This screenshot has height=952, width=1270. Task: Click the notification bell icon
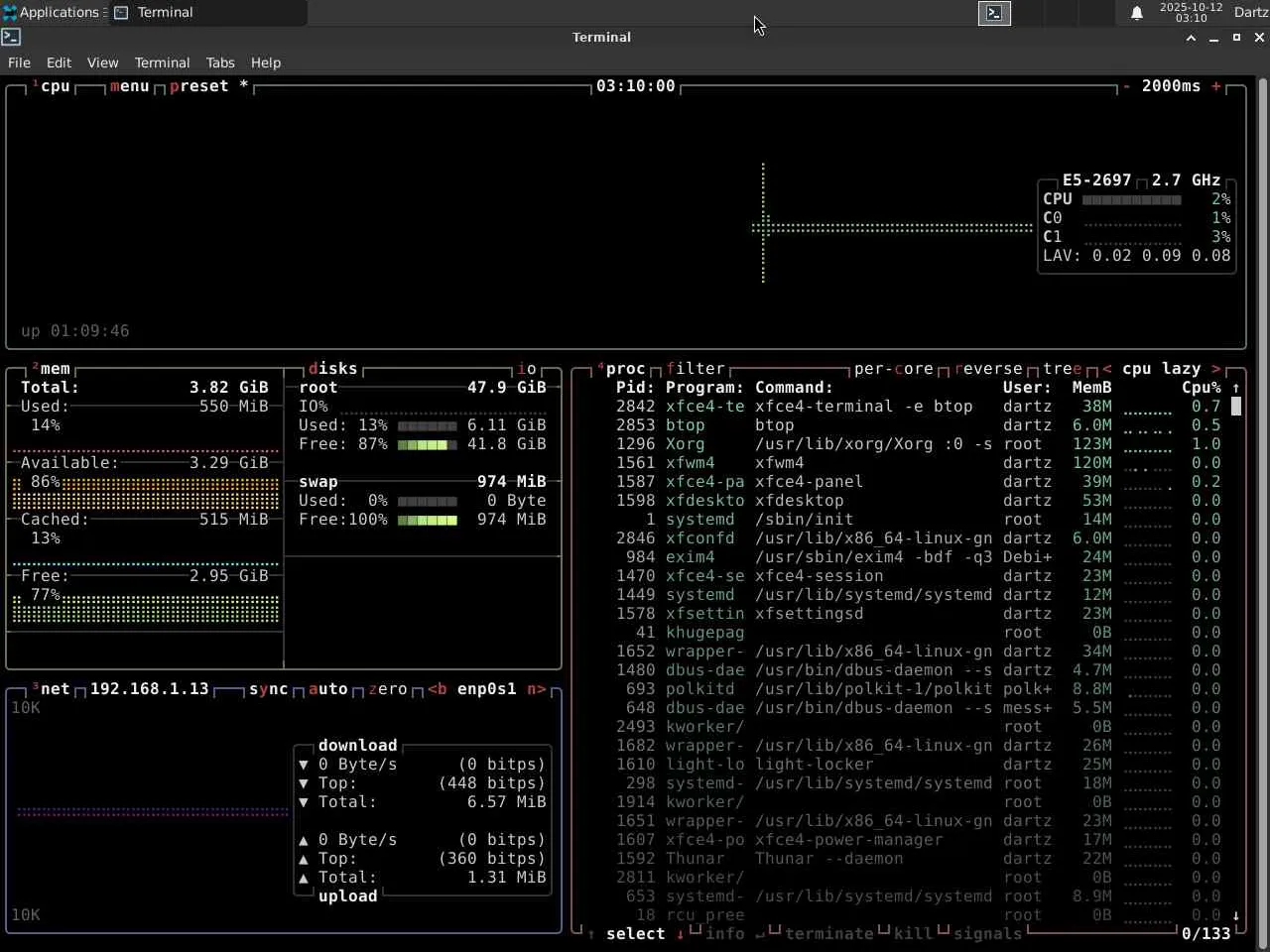click(x=1137, y=13)
